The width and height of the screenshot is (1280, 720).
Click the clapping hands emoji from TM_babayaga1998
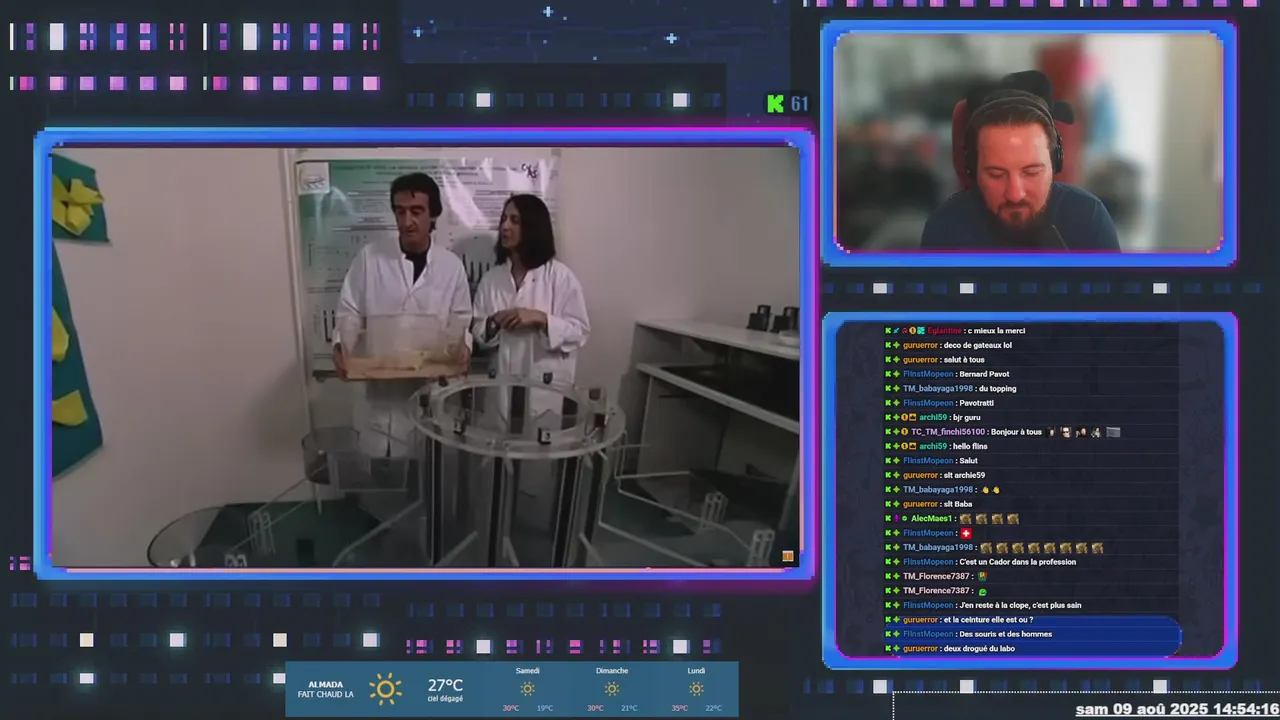point(990,490)
